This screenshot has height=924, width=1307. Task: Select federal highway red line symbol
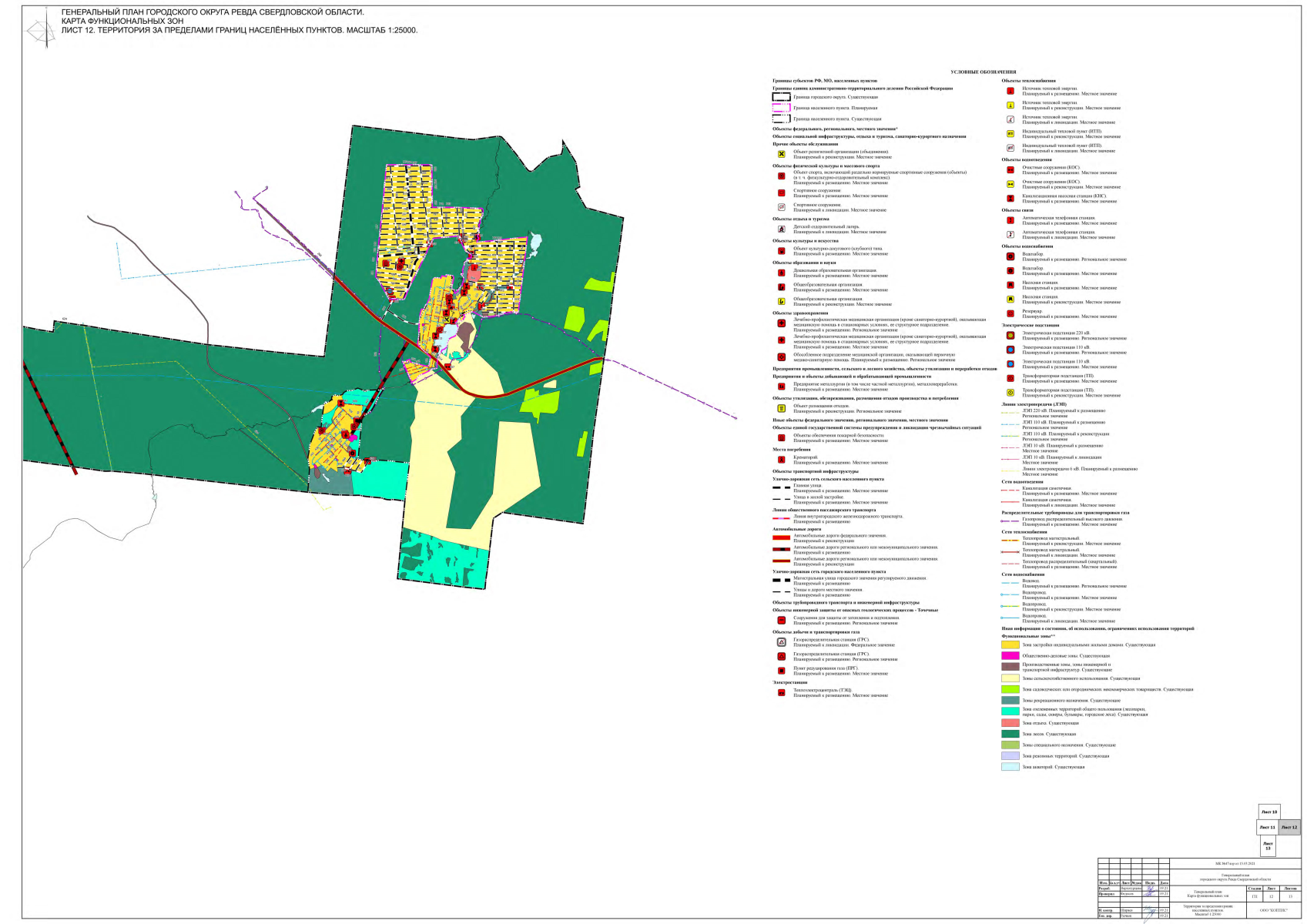pyautogui.click(x=781, y=537)
